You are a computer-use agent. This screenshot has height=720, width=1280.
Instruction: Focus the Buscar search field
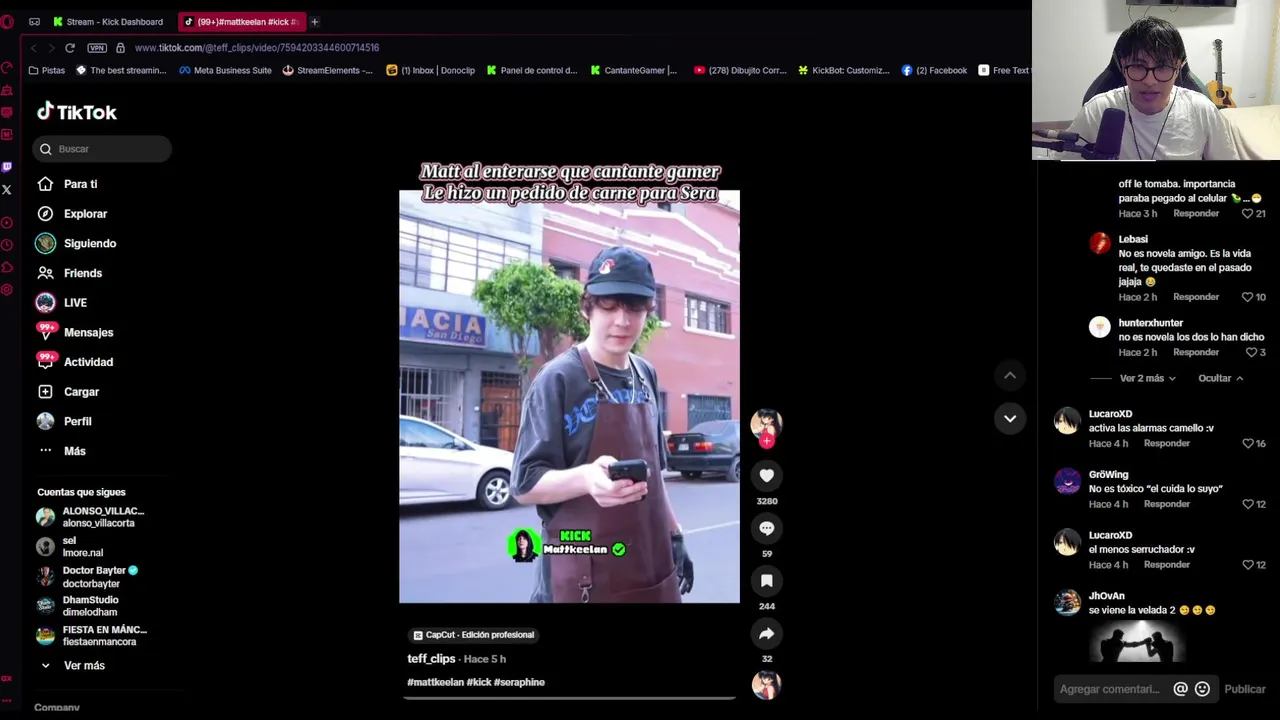102,149
